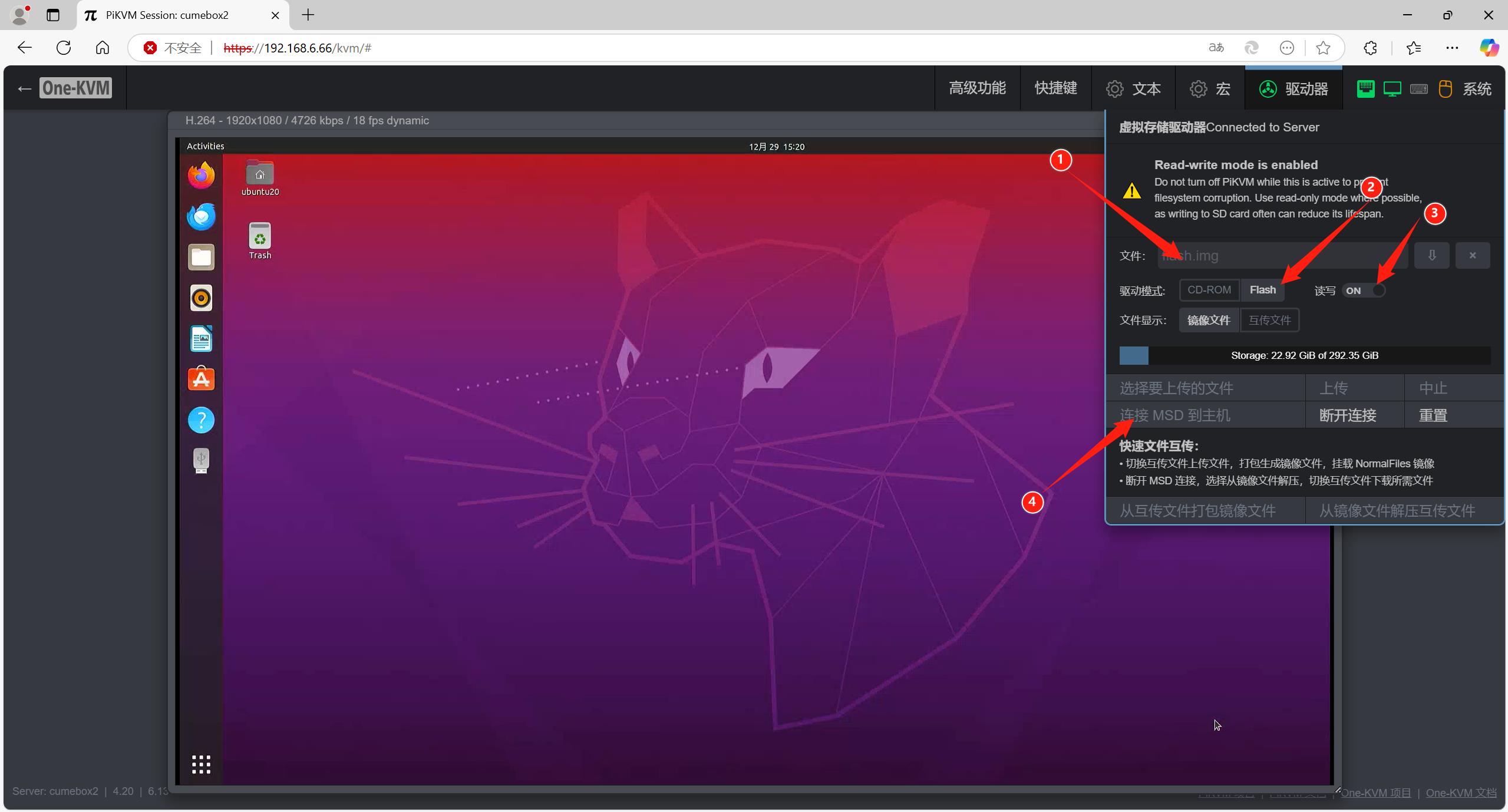The width and height of the screenshot is (1508, 812).
Task: Click the gear icon beside 宏
Action: point(1198,88)
